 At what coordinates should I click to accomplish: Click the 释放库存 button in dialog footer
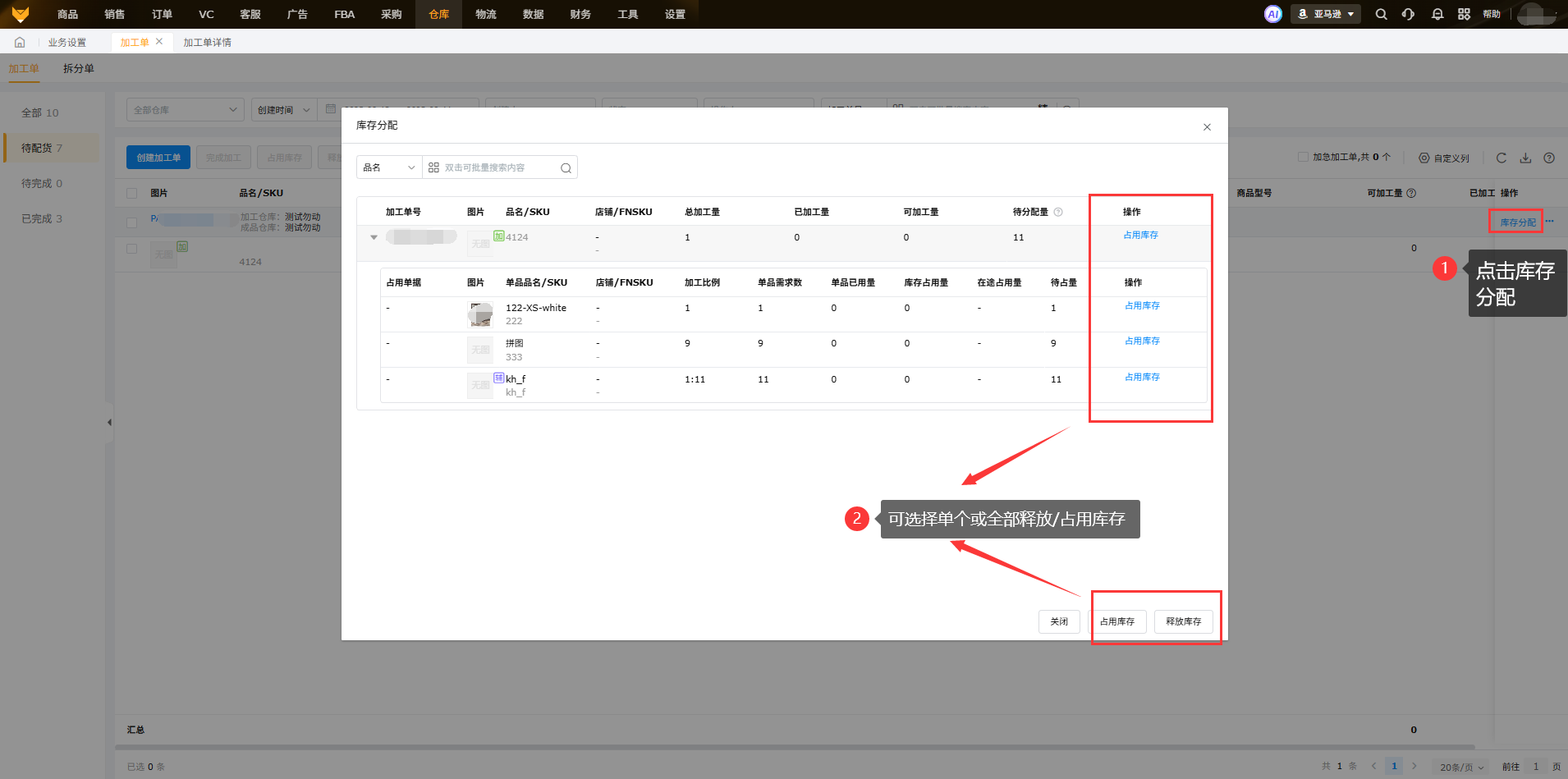point(1183,621)
